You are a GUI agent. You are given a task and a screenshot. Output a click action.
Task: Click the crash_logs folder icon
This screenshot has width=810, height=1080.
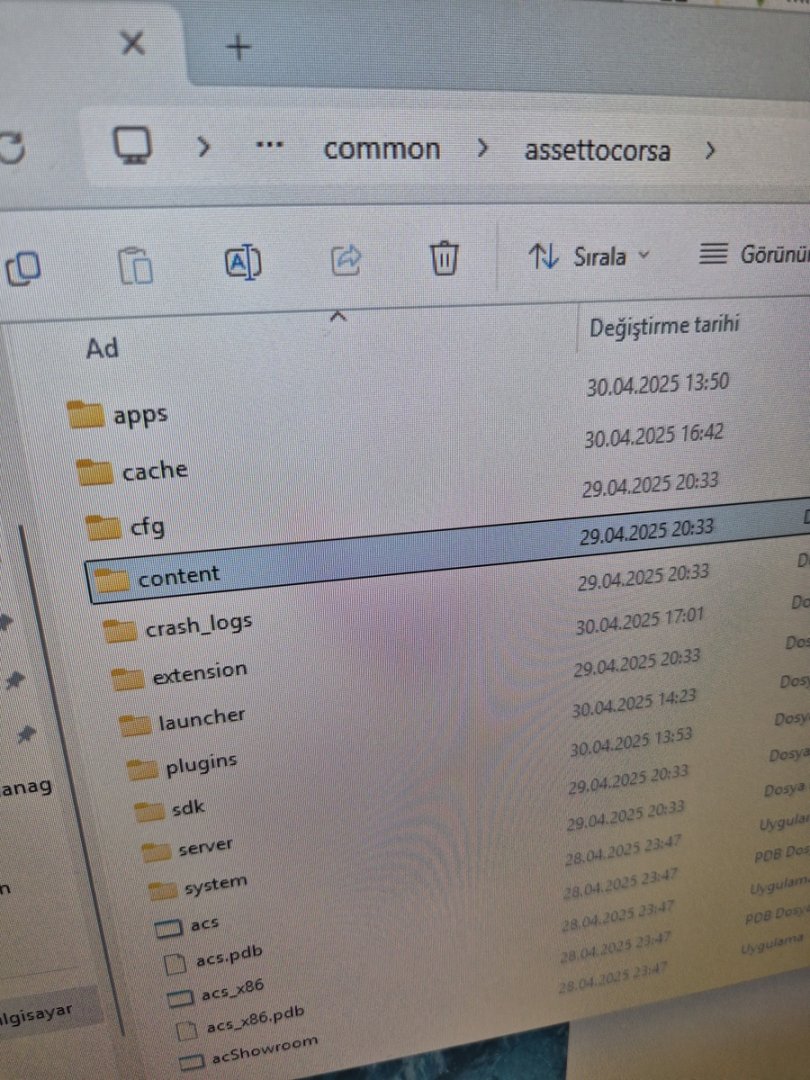[119, 630]
